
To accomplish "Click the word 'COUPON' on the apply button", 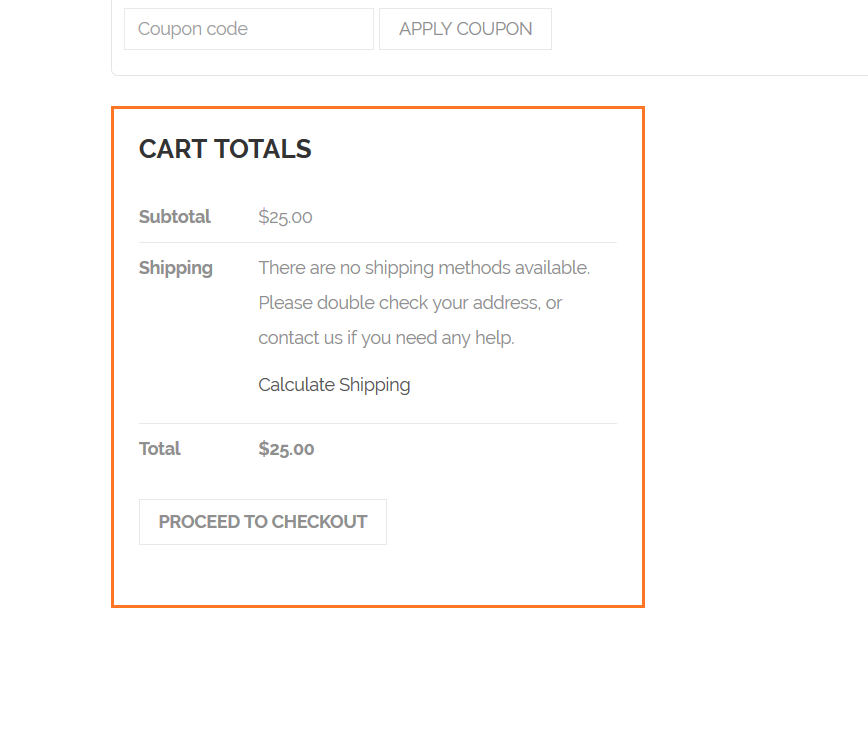I will coord(494,29).
